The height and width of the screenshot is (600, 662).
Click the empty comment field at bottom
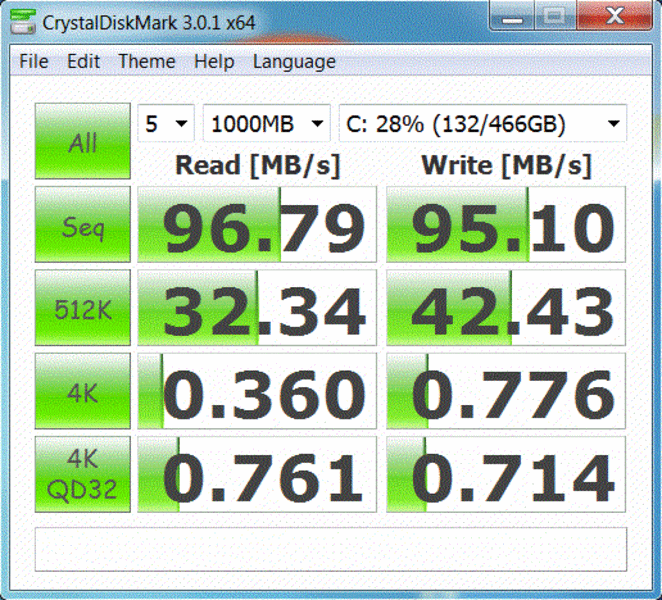pos(331,549)
